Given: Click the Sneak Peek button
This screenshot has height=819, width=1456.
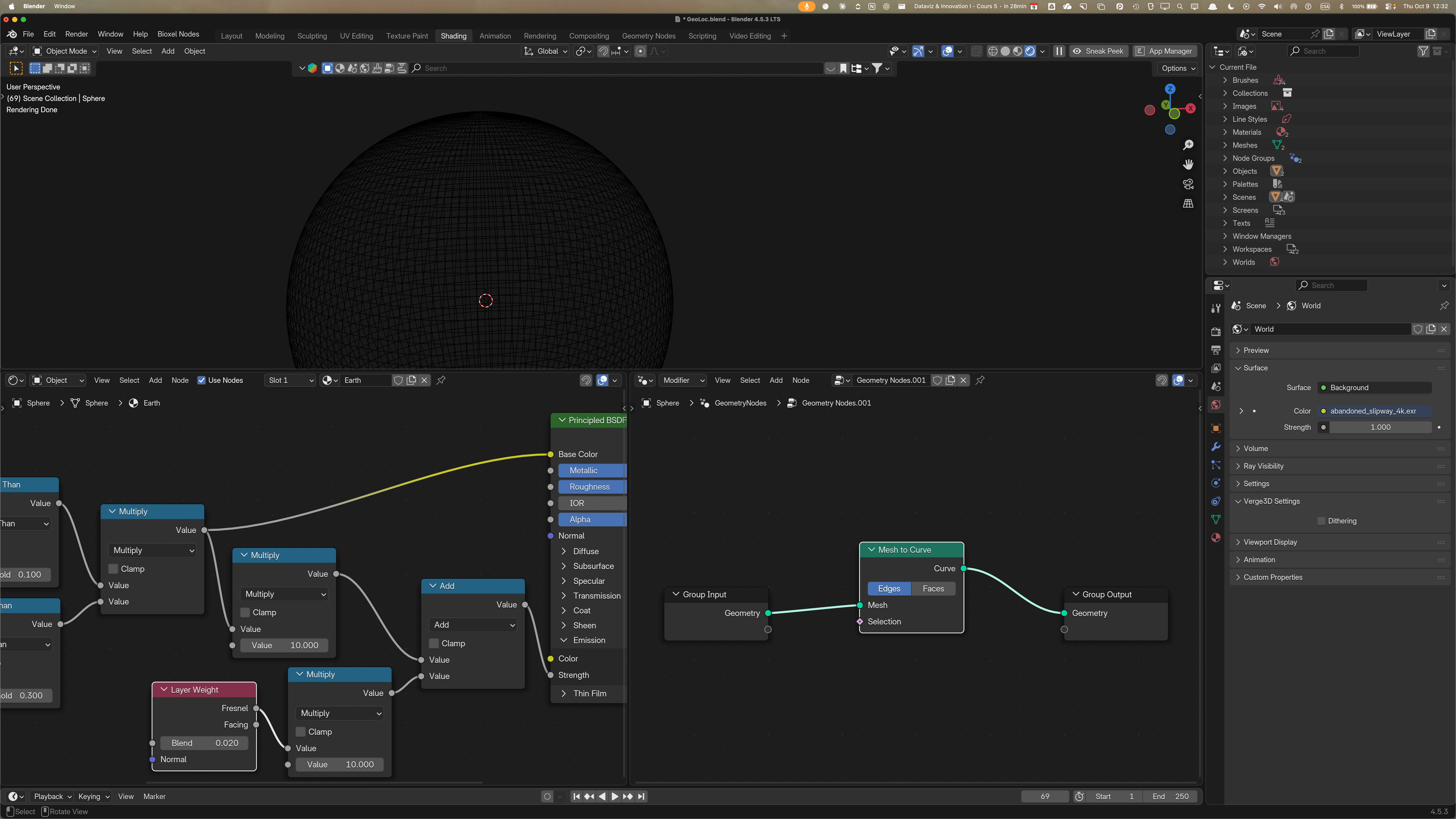Looking at the screenshot, I should (x=1099, y=51).
